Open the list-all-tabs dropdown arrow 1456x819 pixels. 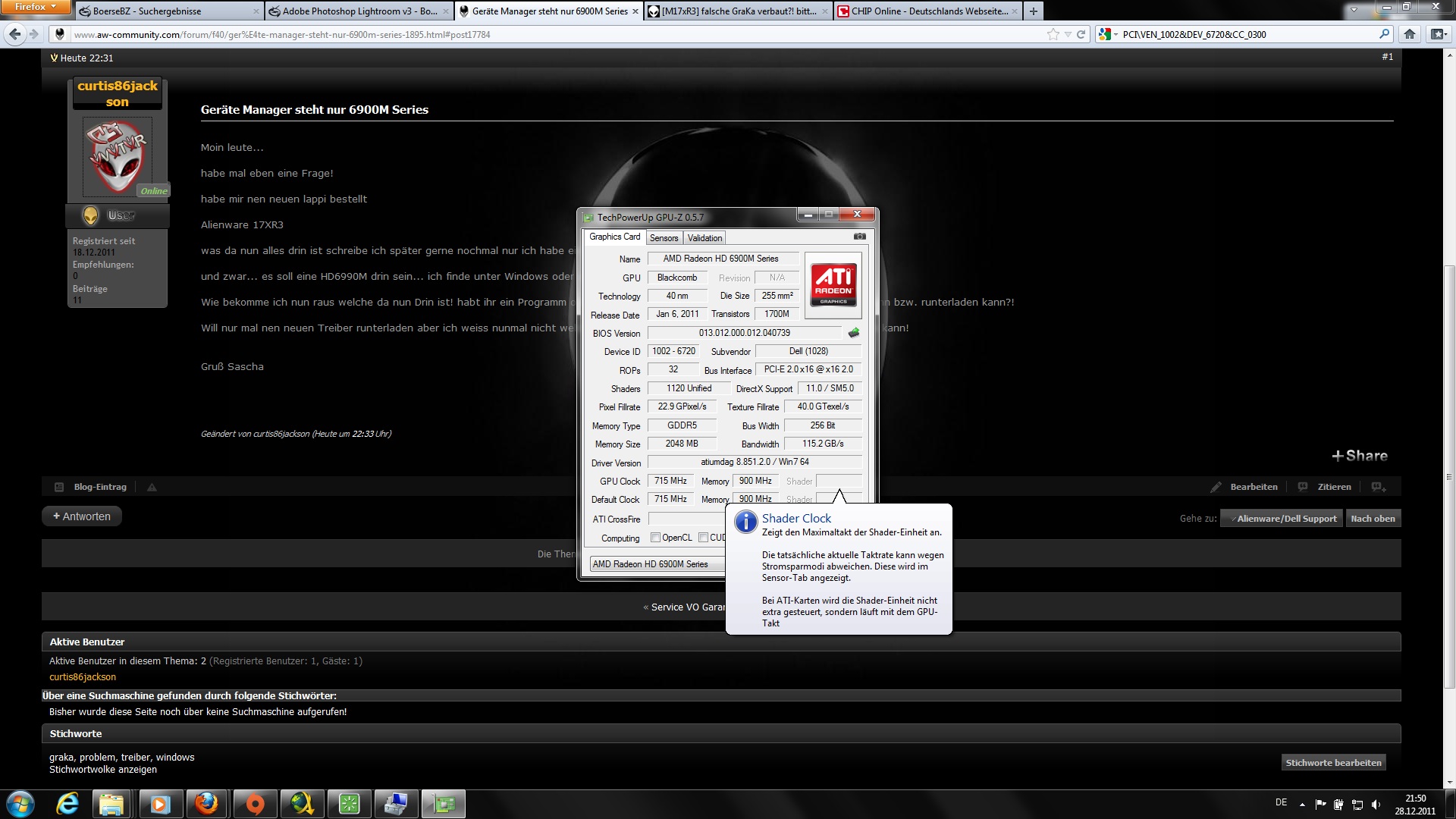coord(1354,11)
